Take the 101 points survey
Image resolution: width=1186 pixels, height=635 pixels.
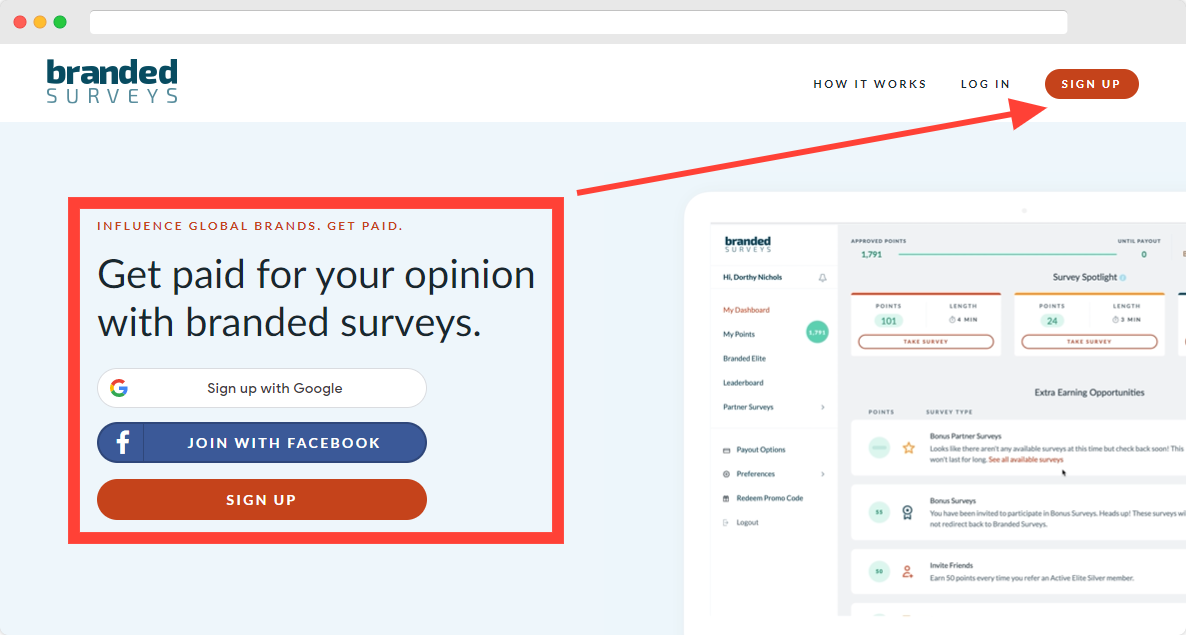[x=925, y=342]
